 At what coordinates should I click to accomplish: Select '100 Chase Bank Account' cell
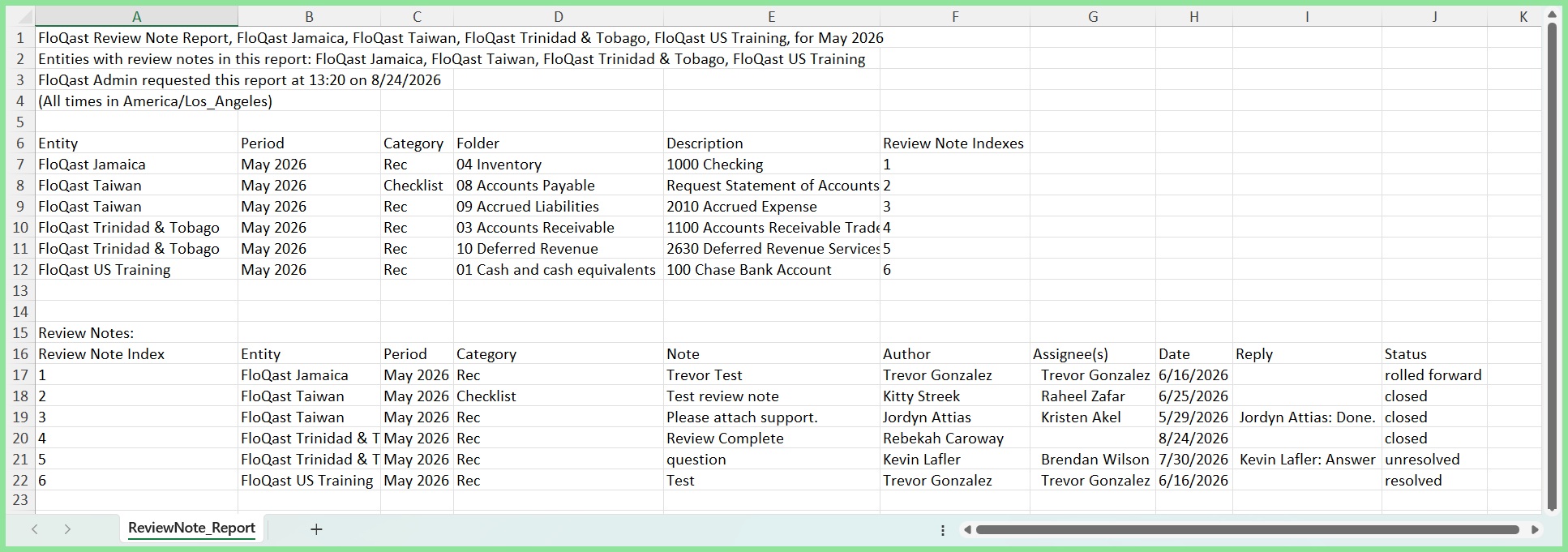click(x=771, y=270)
